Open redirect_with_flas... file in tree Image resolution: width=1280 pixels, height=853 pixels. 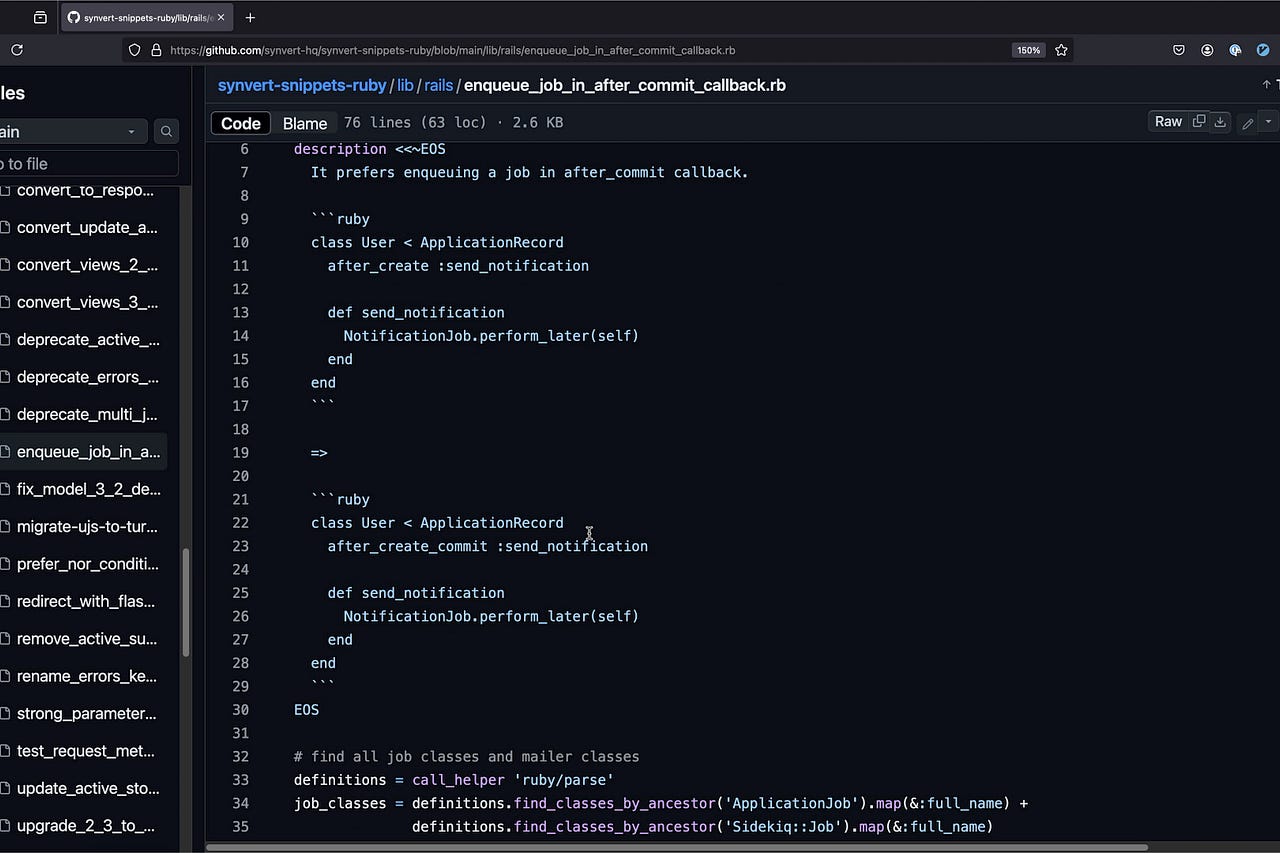[x=84, y=601]
